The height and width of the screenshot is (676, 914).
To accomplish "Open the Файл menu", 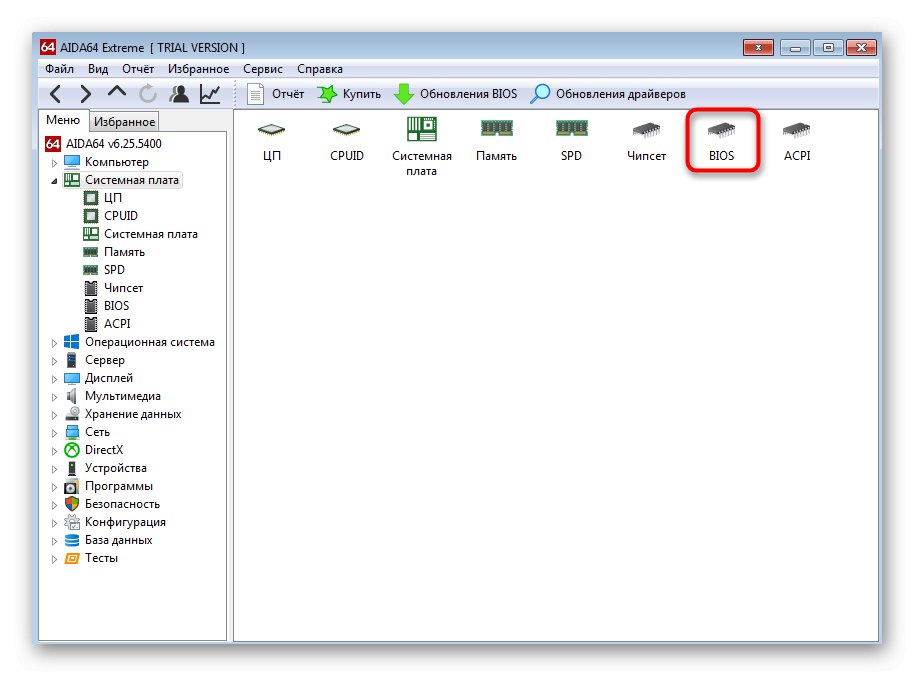I will [59, 69].
